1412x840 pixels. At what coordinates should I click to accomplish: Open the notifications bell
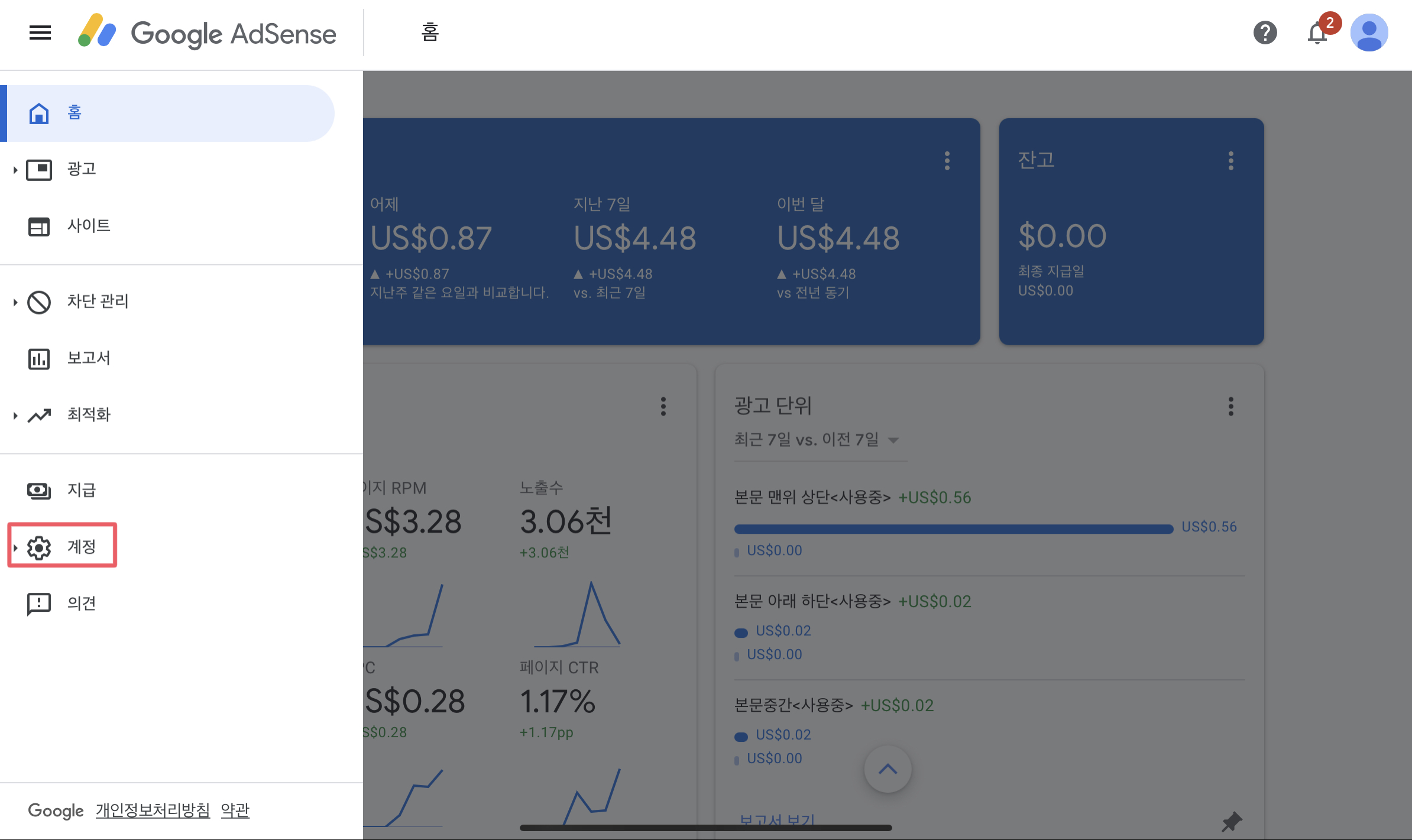(x=1317, y=33)
